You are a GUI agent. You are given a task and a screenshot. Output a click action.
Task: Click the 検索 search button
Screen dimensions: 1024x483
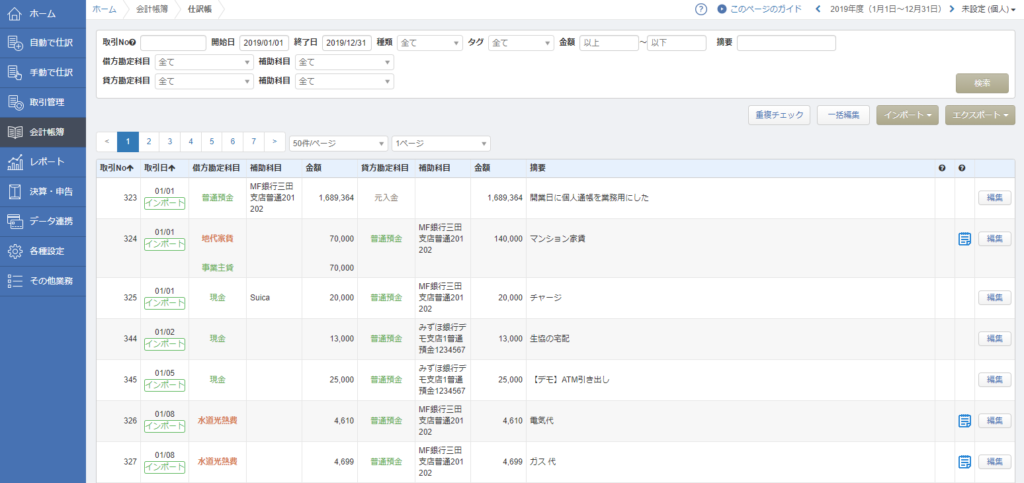pyautogui.click(x=982, y=84)
